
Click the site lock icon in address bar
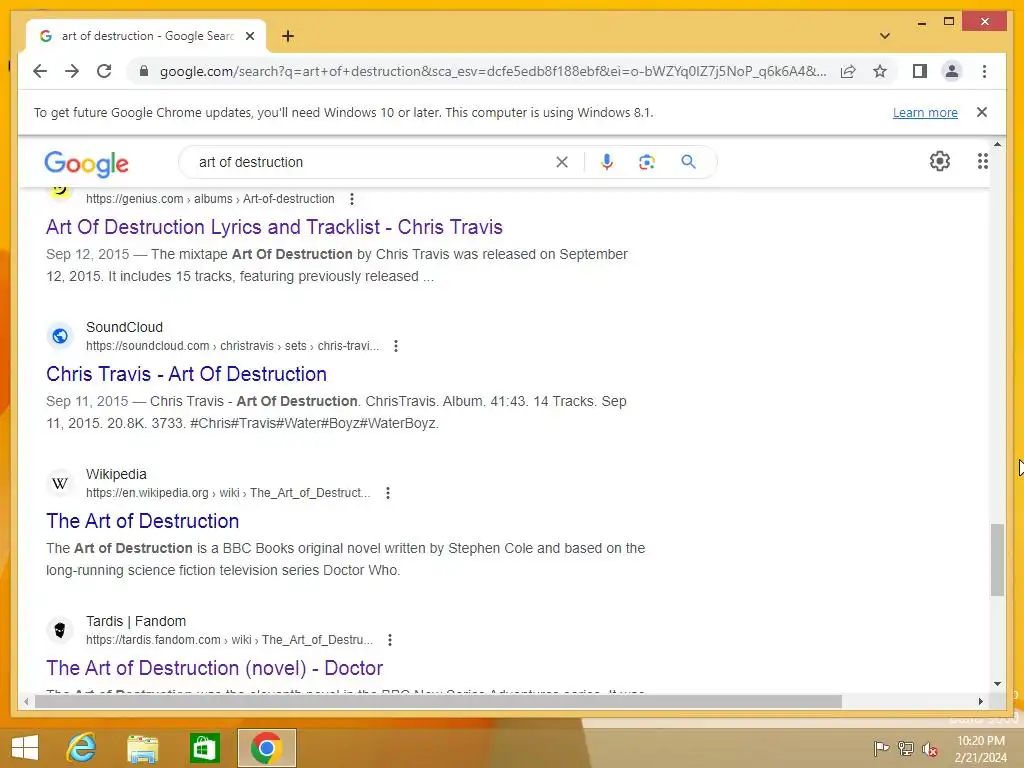[x=144, y=71]
